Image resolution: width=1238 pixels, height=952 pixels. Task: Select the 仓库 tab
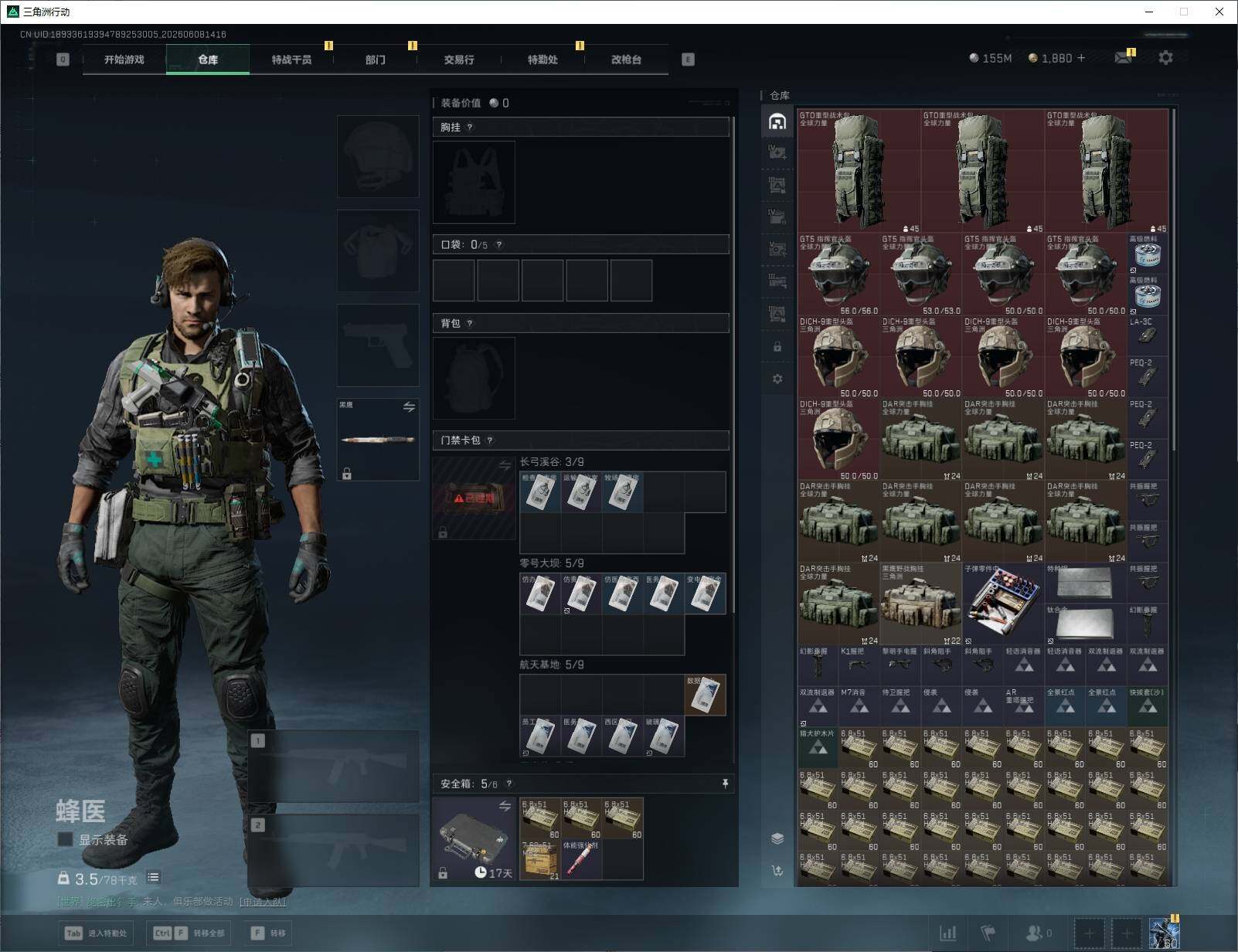[x=208, y=59]
